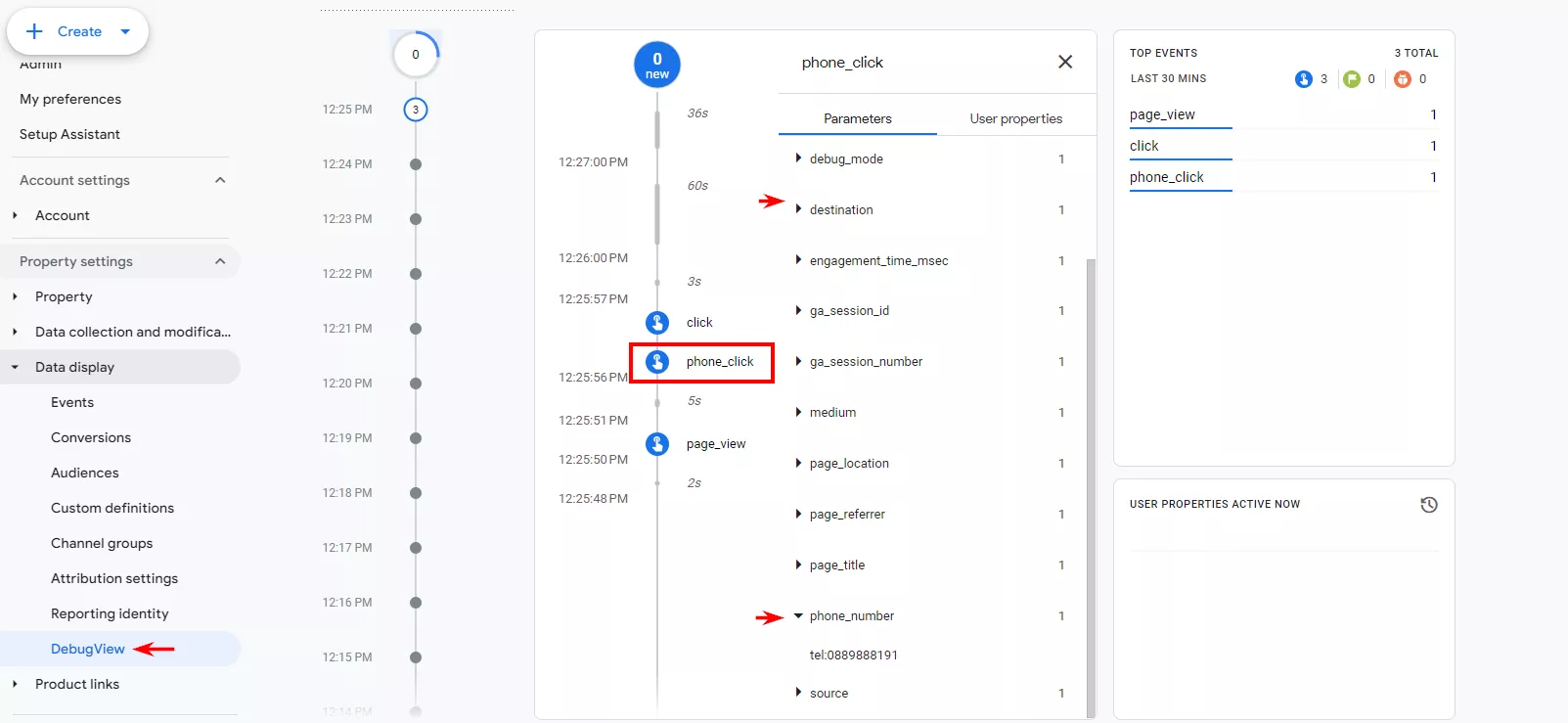Click page_view in Top Events list

point(1162,114)
